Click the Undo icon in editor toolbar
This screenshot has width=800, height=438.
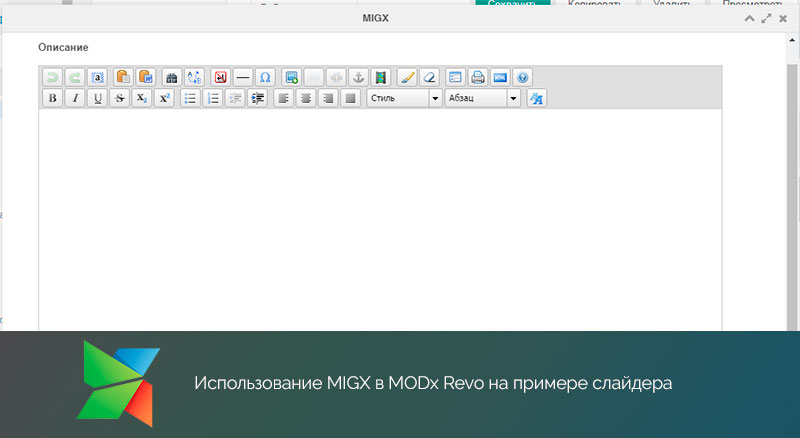click(52, 77)
